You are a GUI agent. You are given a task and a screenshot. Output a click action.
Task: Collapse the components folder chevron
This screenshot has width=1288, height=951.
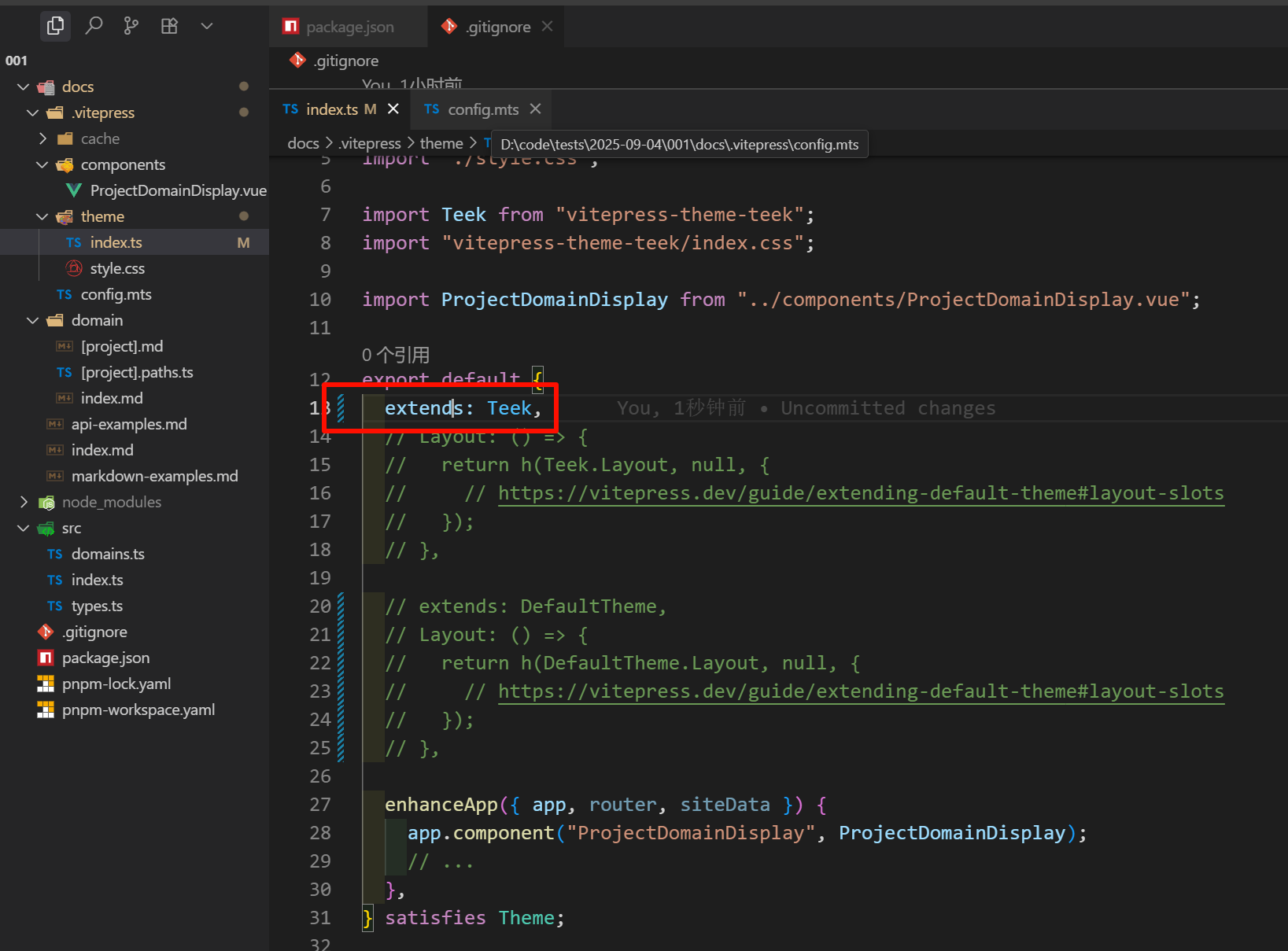42,164
